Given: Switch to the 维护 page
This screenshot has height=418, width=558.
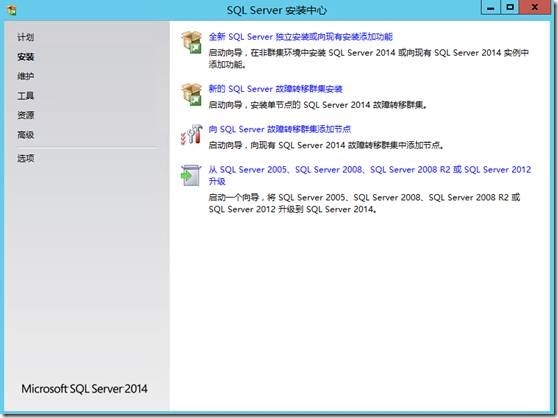Looking at the screenshot, I should [26, 76].
